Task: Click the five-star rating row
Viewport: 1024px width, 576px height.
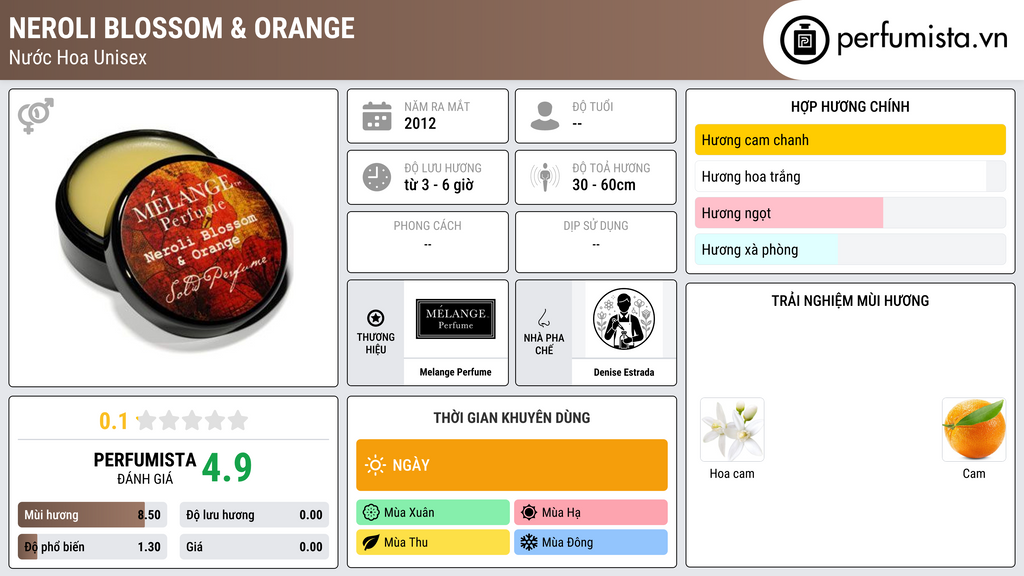Action: pos(192,420)
